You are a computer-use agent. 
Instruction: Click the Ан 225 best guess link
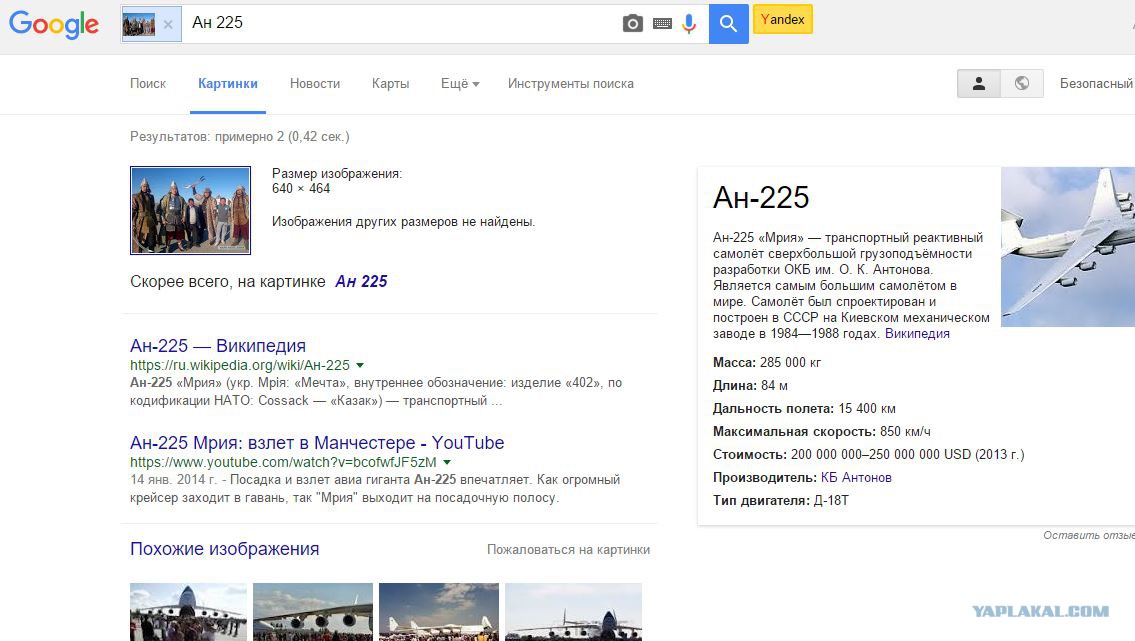(361, 281)
